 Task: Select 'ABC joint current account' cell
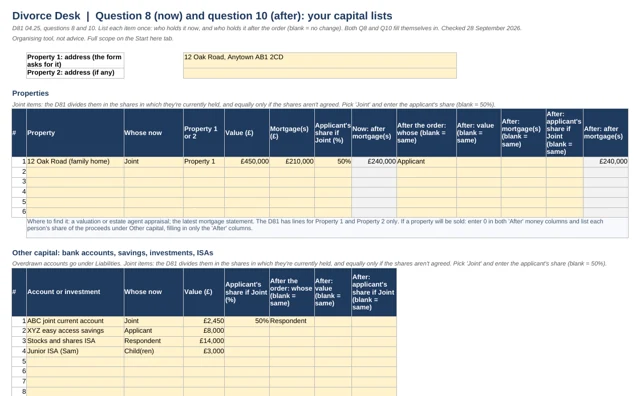pyautogui.click(x=75, y=321)
